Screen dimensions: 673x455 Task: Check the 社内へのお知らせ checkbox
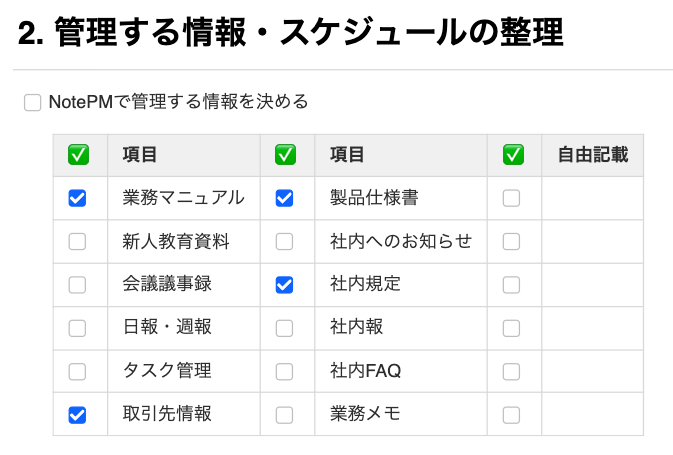click(x=284, y=241)
